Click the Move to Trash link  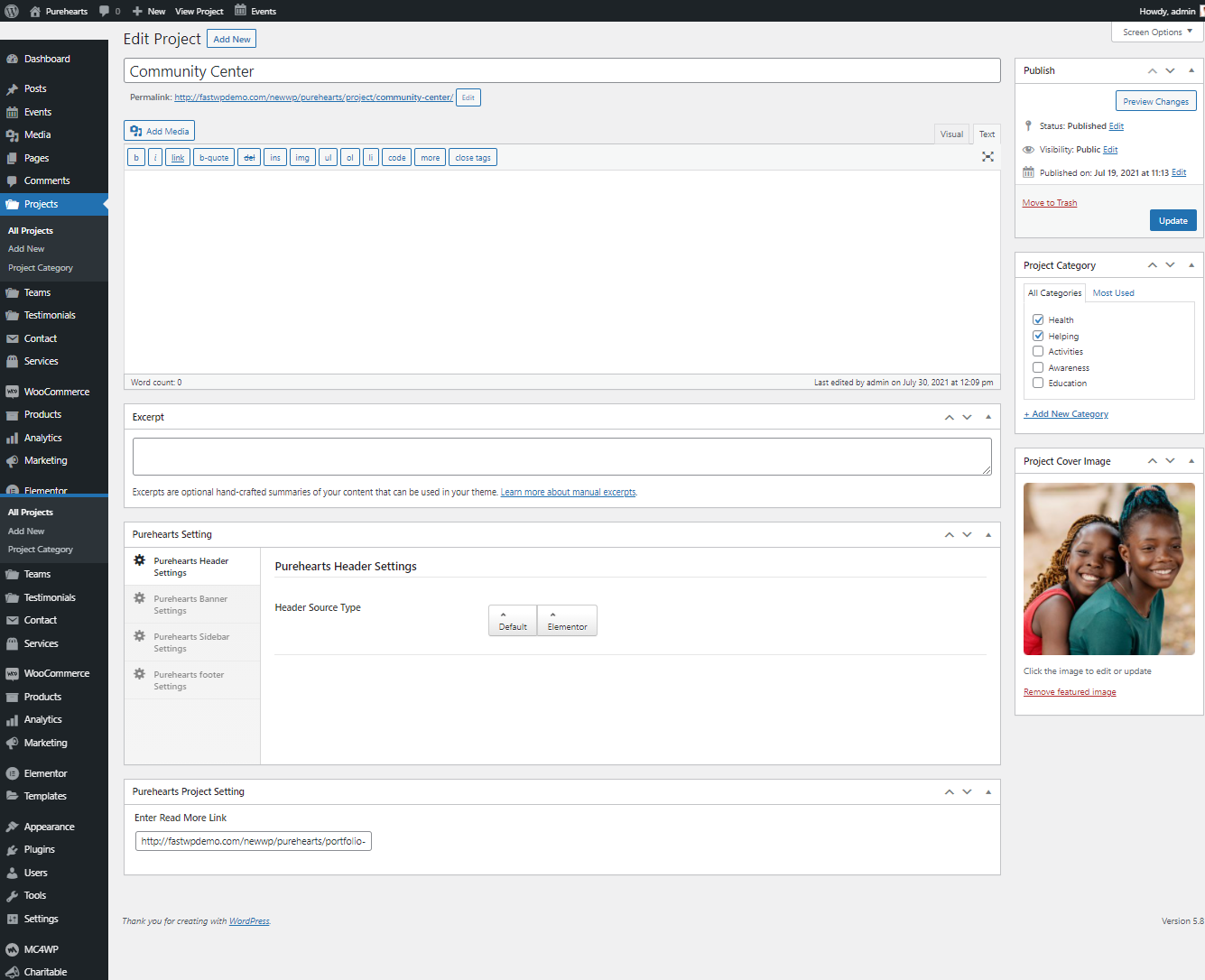click(1049, 203)
